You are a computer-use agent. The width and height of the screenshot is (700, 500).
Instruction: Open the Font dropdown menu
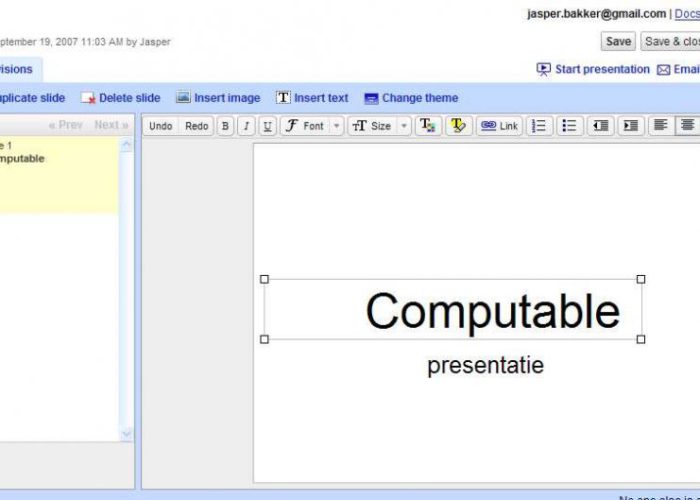[x=312, y=126]
